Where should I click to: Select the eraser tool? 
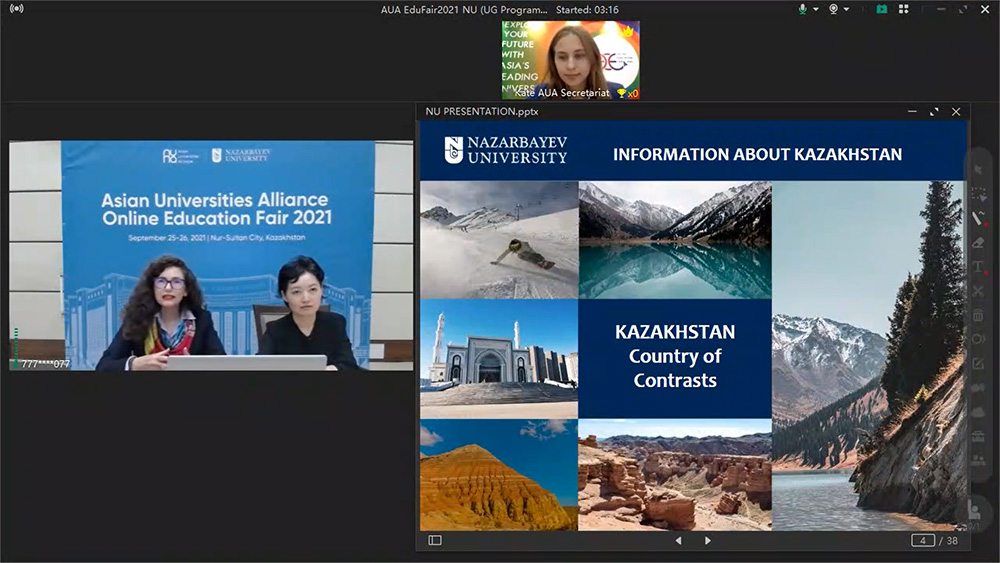click(978, 242)
